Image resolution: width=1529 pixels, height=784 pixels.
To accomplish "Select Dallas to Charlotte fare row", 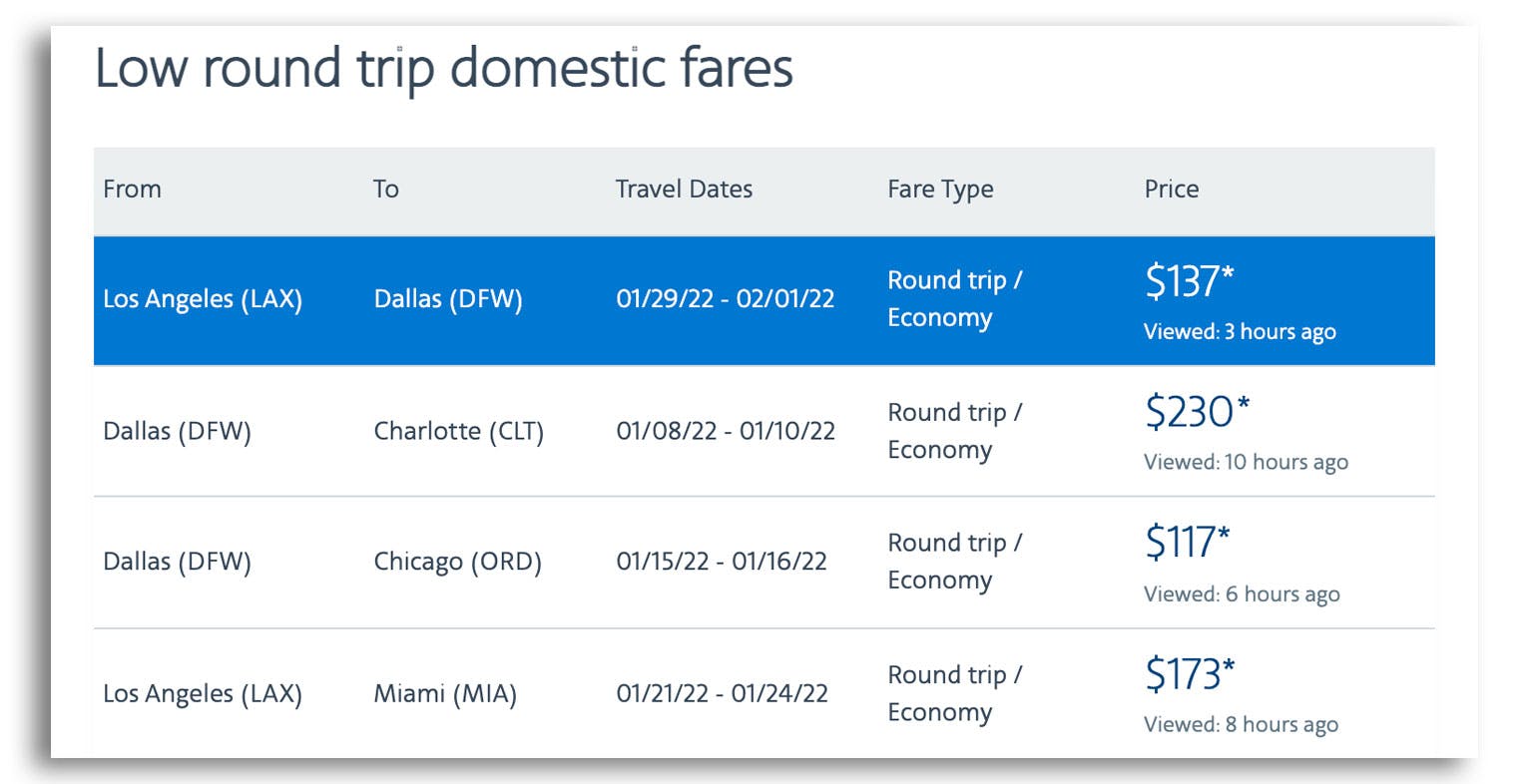I will (x=177, y=431).
